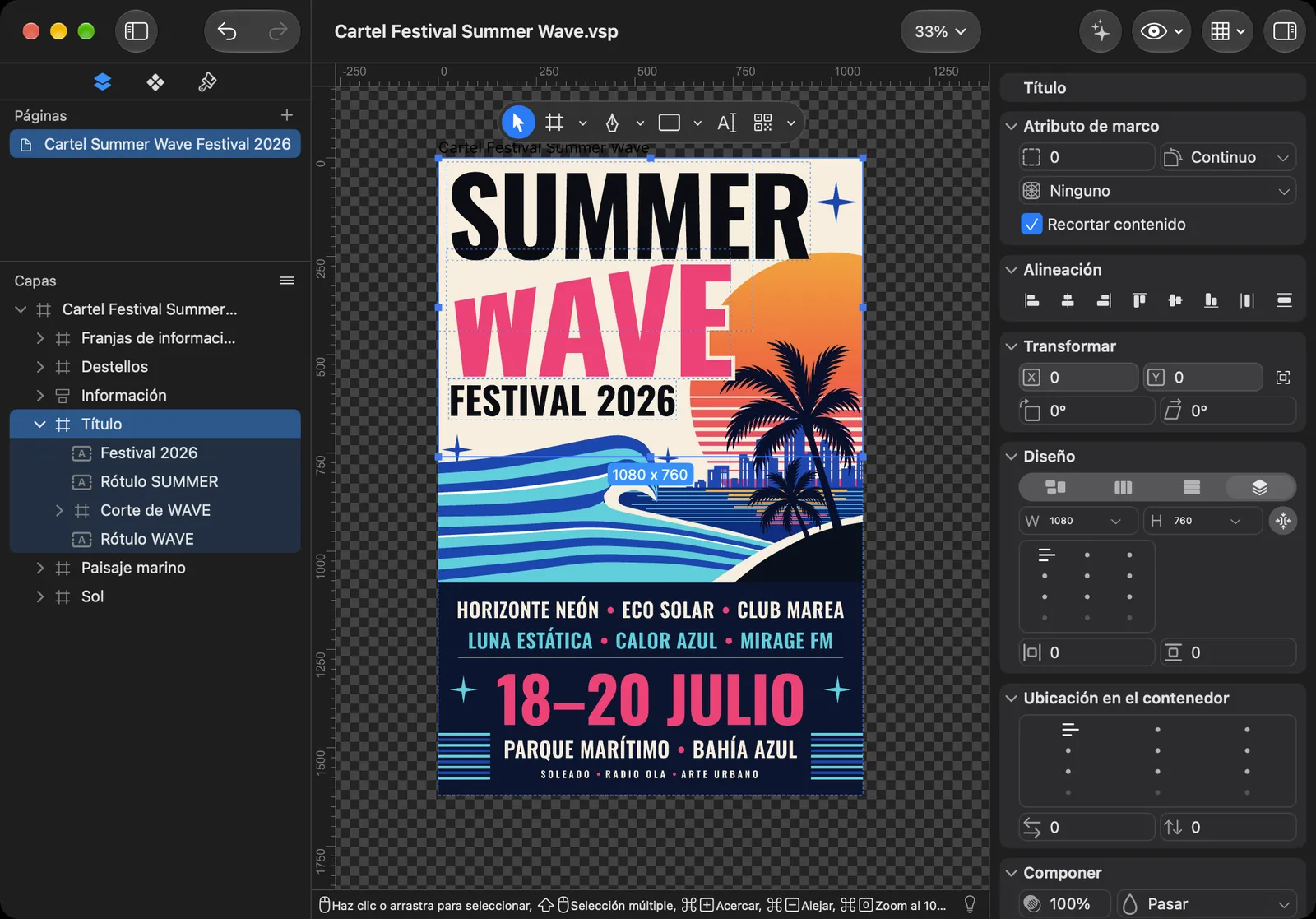Toggle the auto-size icon next to height
The image size is (1316, 919).
tap(1283, 521)
